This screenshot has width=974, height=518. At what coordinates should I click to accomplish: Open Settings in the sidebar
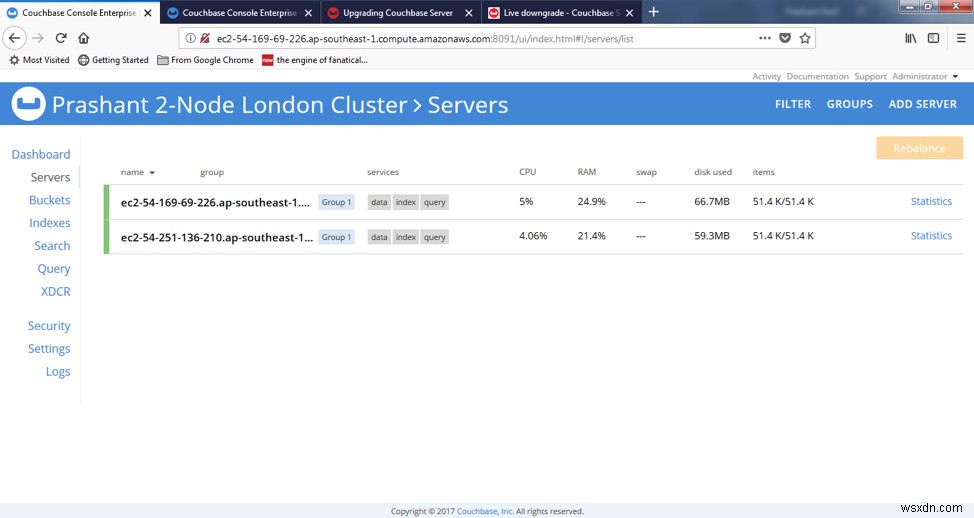(49, 348)
